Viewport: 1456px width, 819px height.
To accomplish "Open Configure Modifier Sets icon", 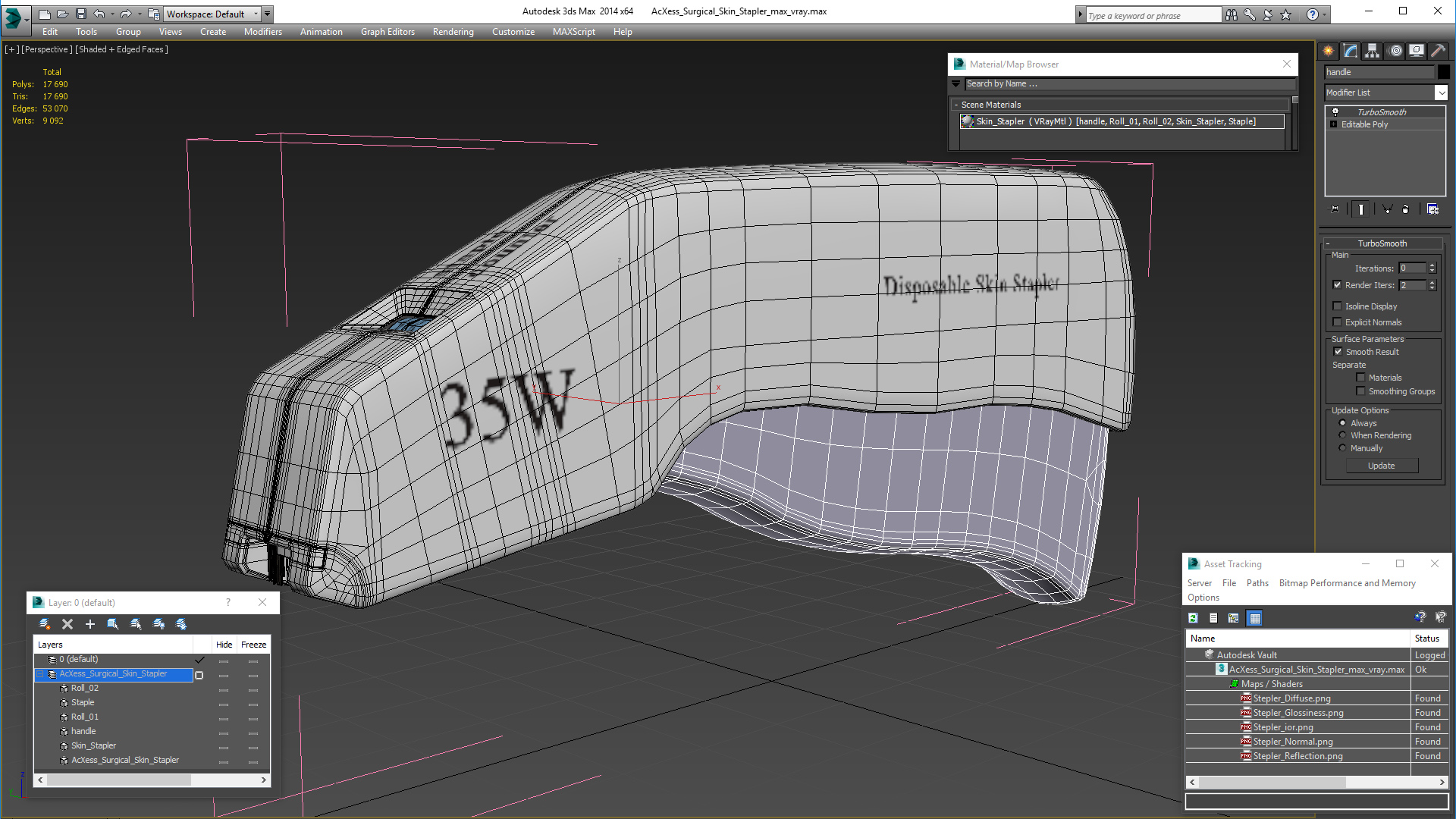I will tap(1432, 209).
